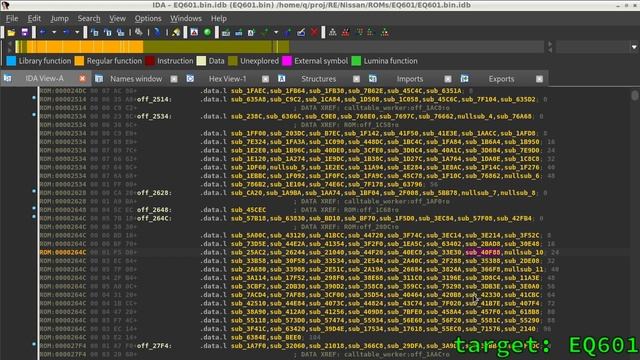The image size is (640, 360).
Task: Click the Lumina function green legend swatch
Action: tap(356, 61)
